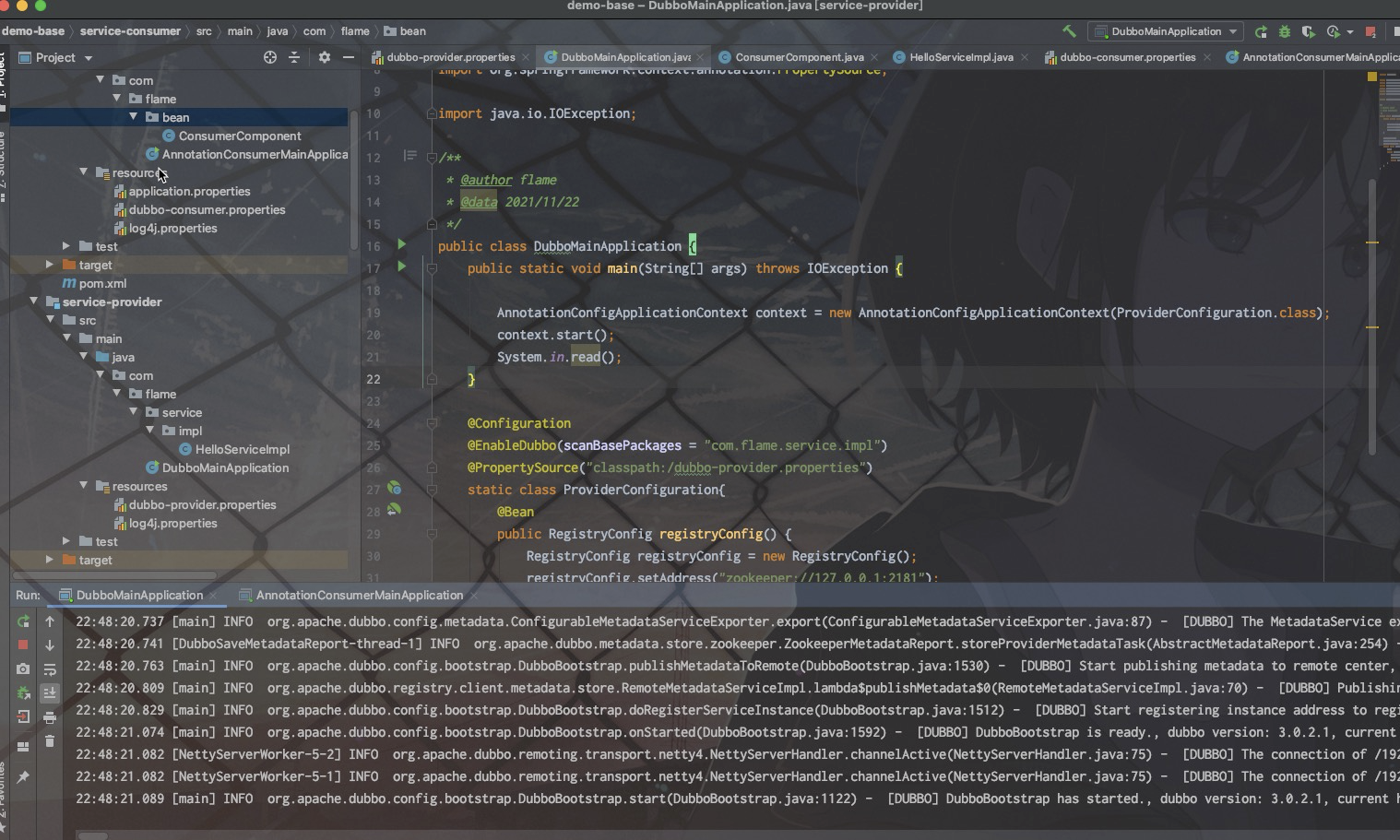Image resolution: width=1400 pixels, height=840 pixels.
Task: Start debugging from the top toolbar bug icon
Action: pos(1285,31)
